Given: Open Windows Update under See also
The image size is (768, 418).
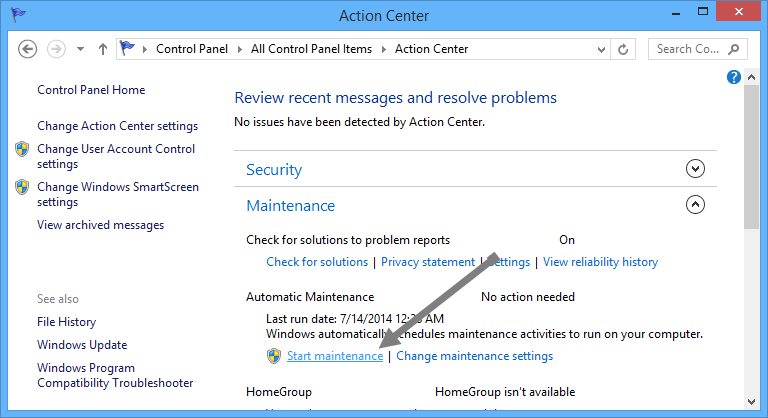Looking at the screenshot, I should click(x=82, y=345).
